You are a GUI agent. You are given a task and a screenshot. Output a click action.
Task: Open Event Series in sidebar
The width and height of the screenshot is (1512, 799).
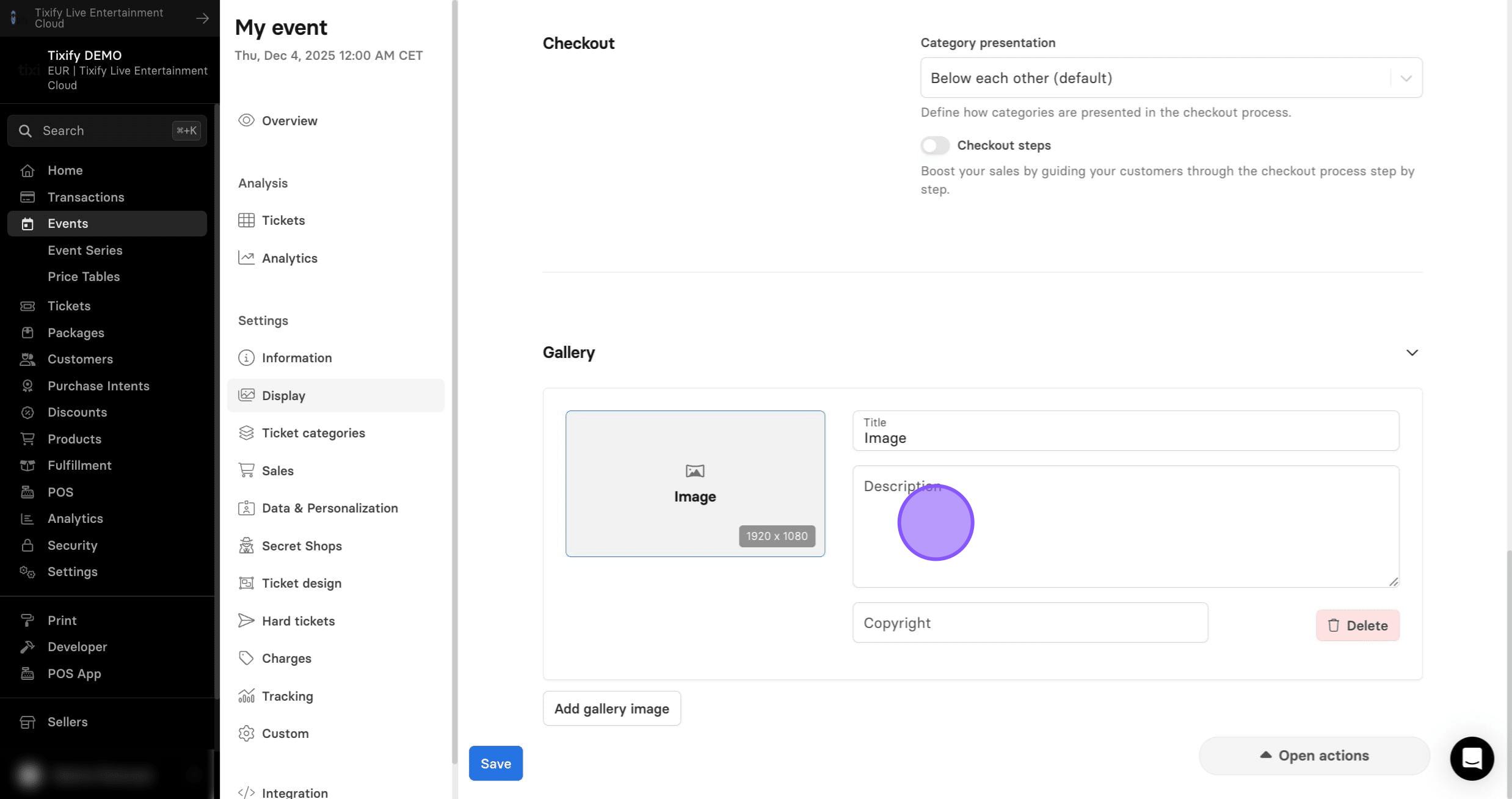[85, 250]
